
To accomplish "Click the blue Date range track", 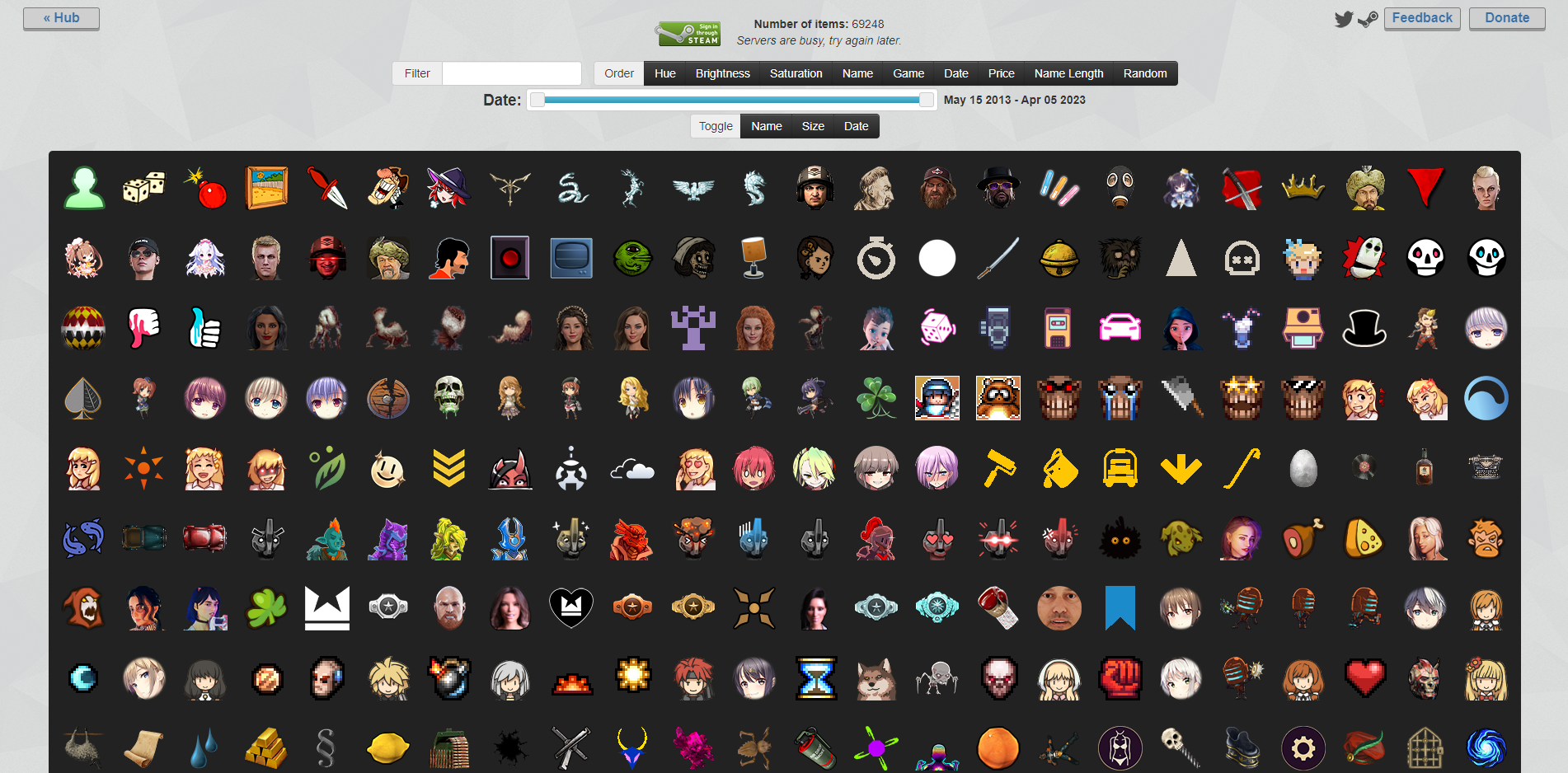I will (x=732, y=100).
